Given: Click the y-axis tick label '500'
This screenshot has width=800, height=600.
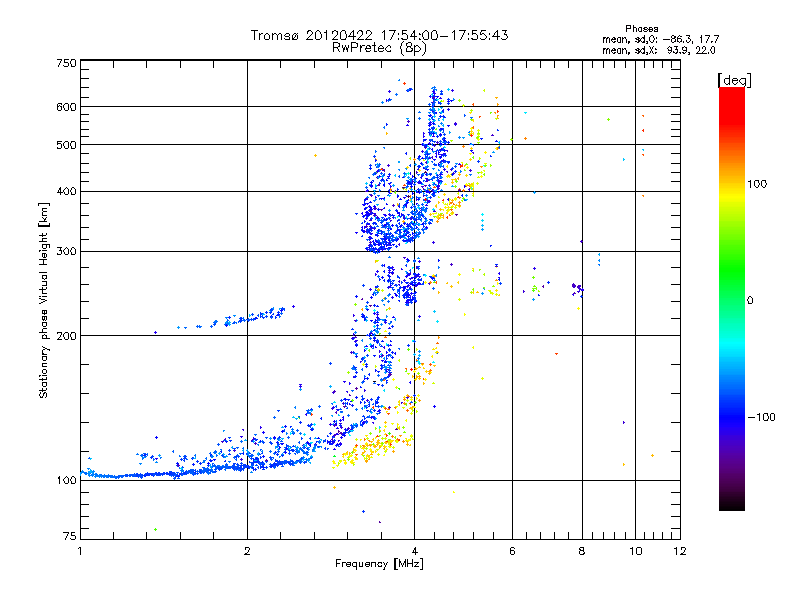Looking at the screenshot, I should coord(67,145).
